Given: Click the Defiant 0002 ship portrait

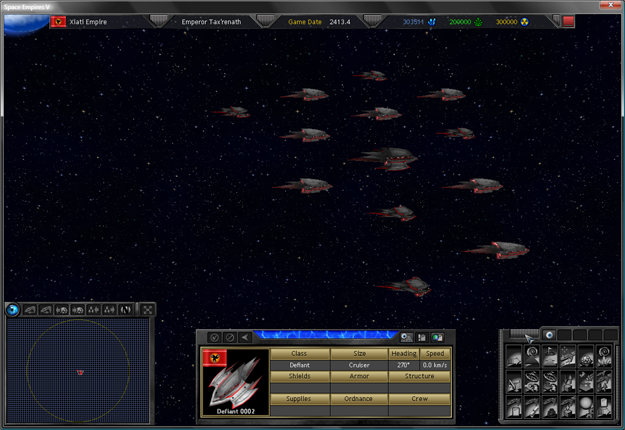Looking at the screenshot, I should (236, 382).
